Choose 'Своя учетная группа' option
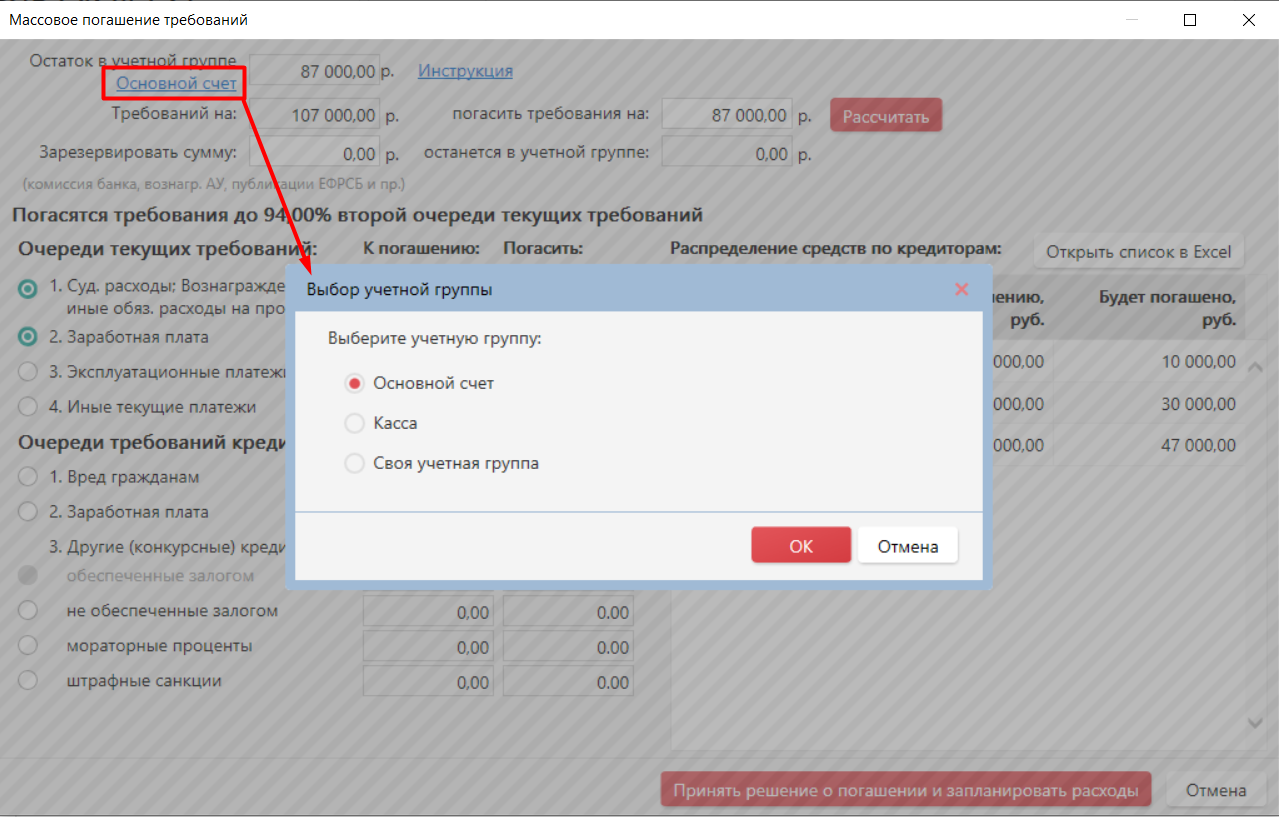The width and height of the screenshot is (1279, 817). [354, 464]
